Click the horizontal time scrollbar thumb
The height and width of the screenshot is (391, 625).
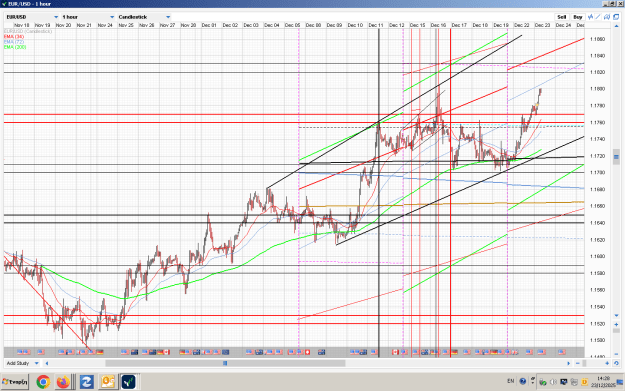[225, 363]
